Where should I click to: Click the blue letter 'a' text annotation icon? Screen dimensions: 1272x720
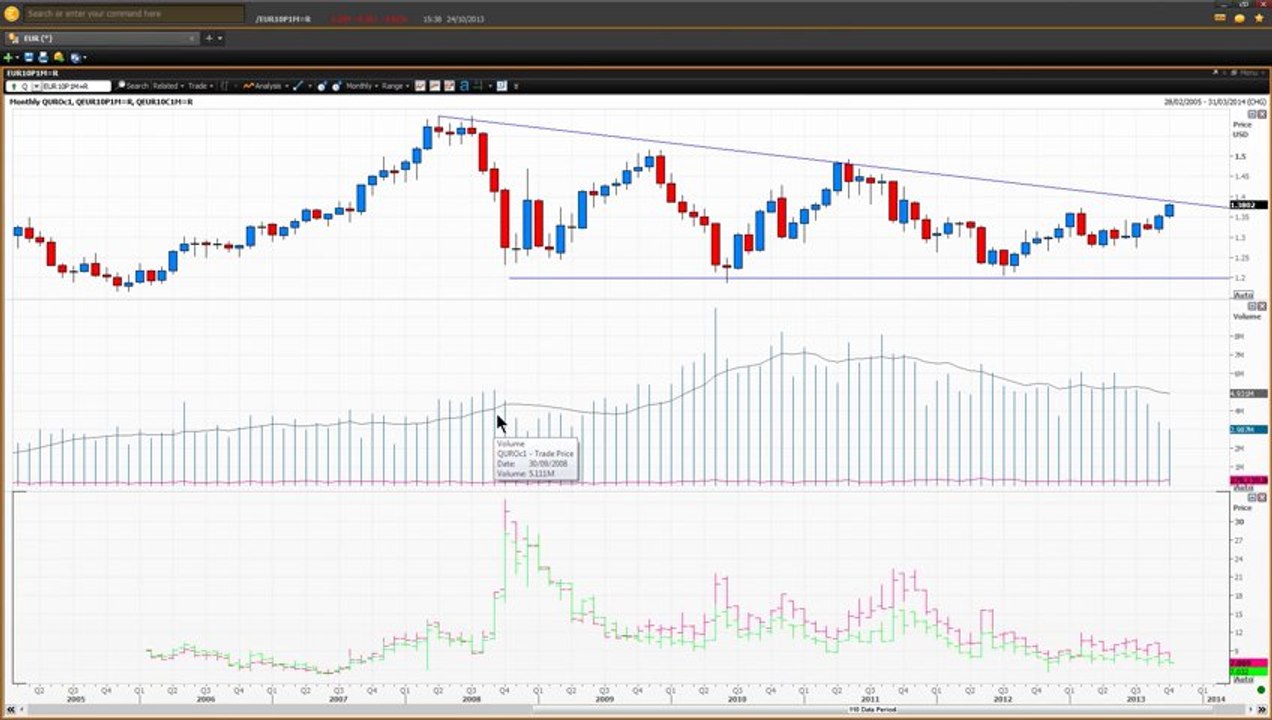(x=464, y=86)
